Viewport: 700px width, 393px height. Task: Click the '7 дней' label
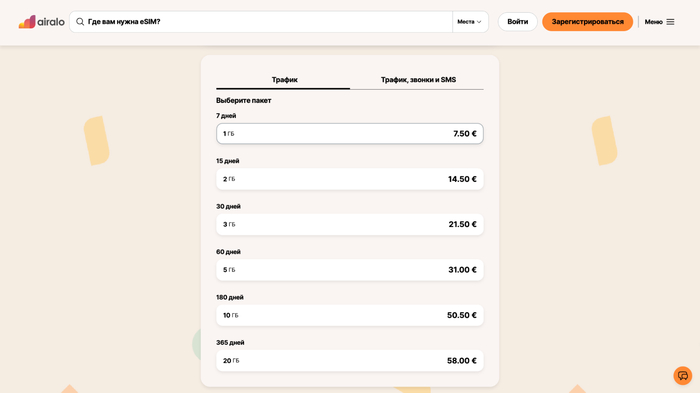point(226,116)
